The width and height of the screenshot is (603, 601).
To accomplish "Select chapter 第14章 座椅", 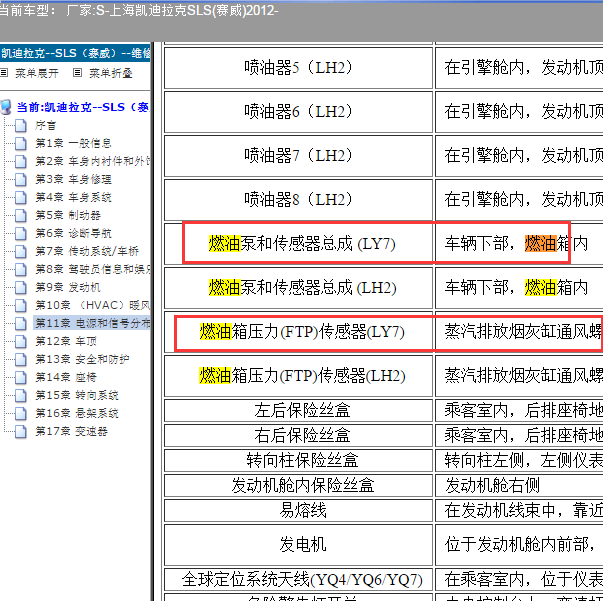I will 66,377.
